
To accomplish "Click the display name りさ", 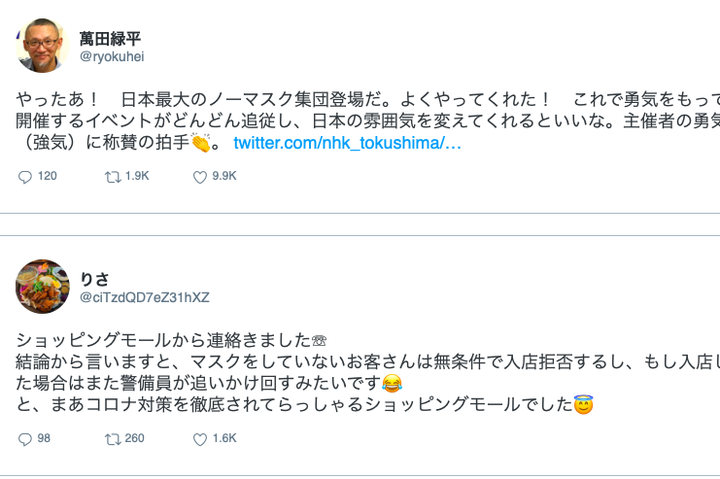I will coord(94,279).
